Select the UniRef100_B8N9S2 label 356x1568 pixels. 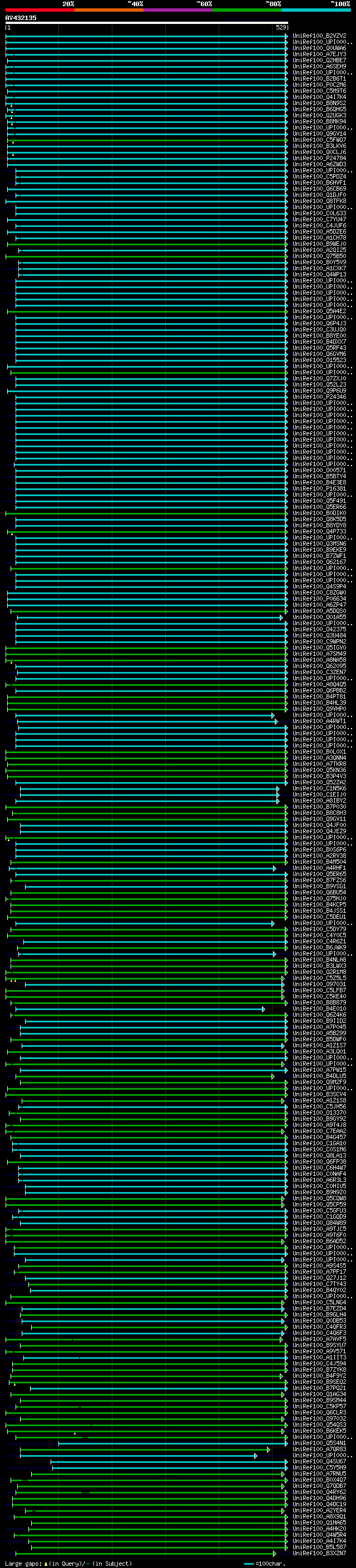[319, 103]
